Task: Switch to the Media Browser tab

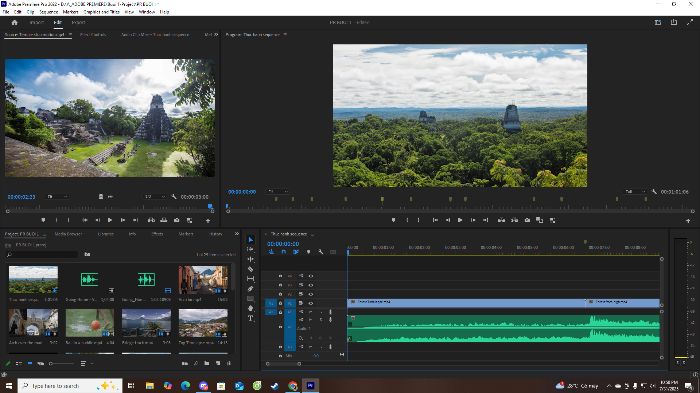Action: pyautogui.click(x=68, y=234)
